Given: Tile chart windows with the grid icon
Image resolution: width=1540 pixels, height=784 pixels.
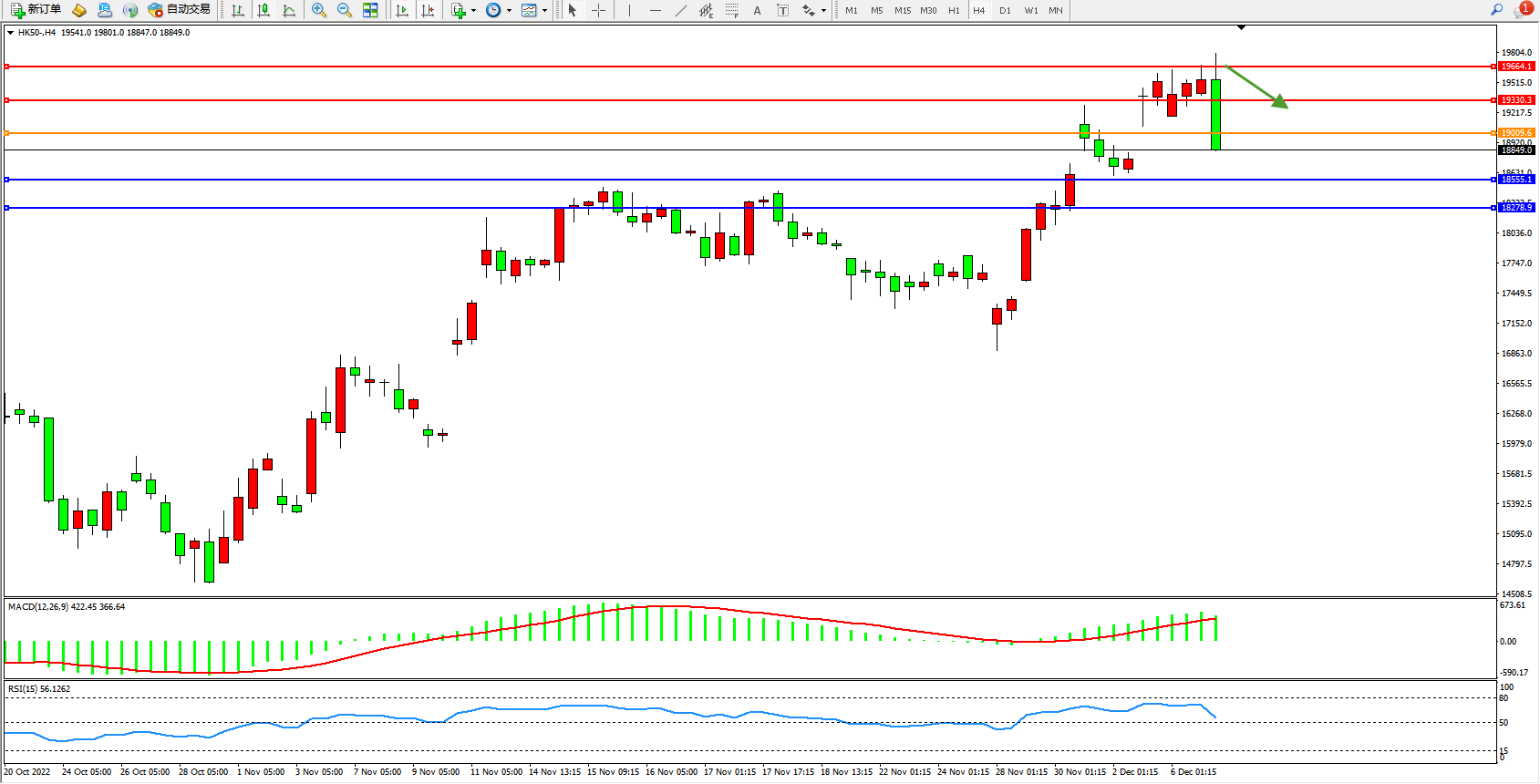Looking at the screenshot, I should click(x=370, y=10).
